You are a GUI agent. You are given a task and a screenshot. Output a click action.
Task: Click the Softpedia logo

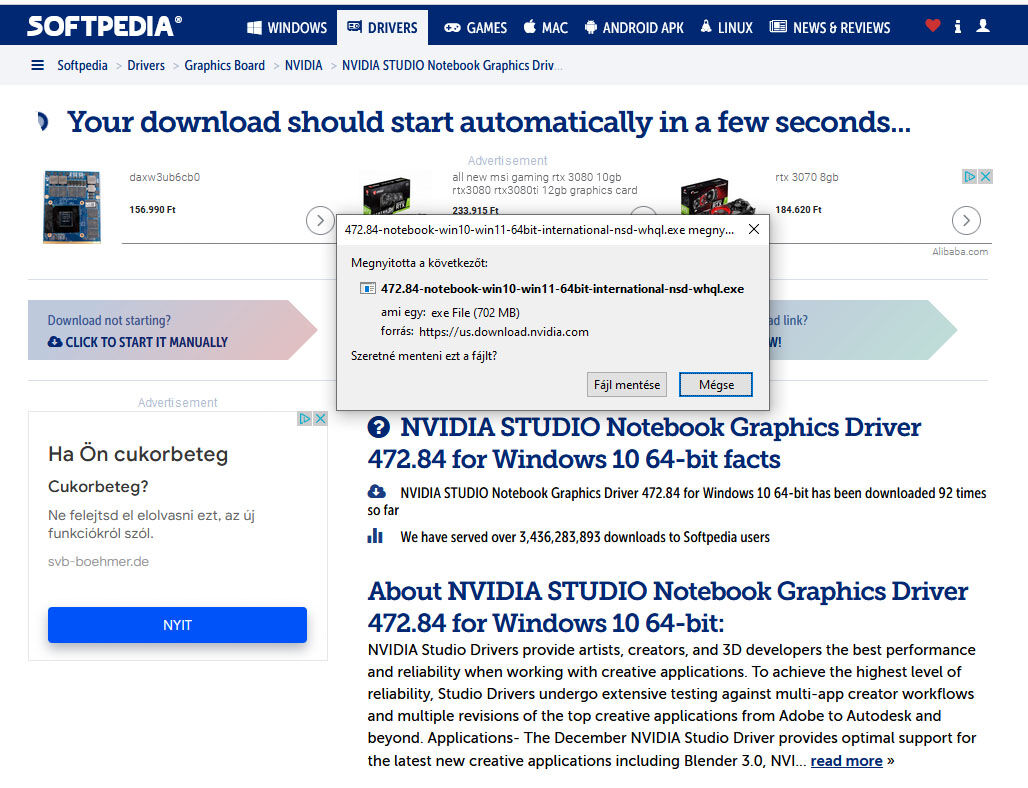104,26
